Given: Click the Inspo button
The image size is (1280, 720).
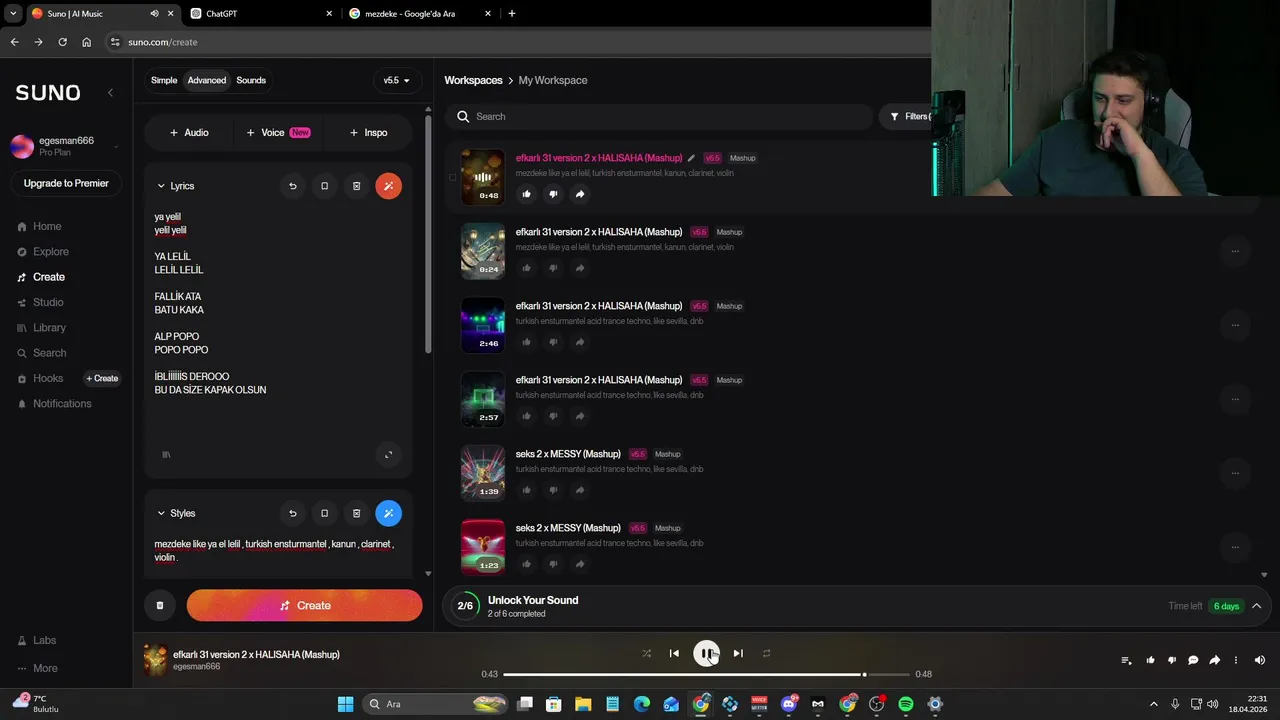Looking at the screenshot, I should [368, 132].
